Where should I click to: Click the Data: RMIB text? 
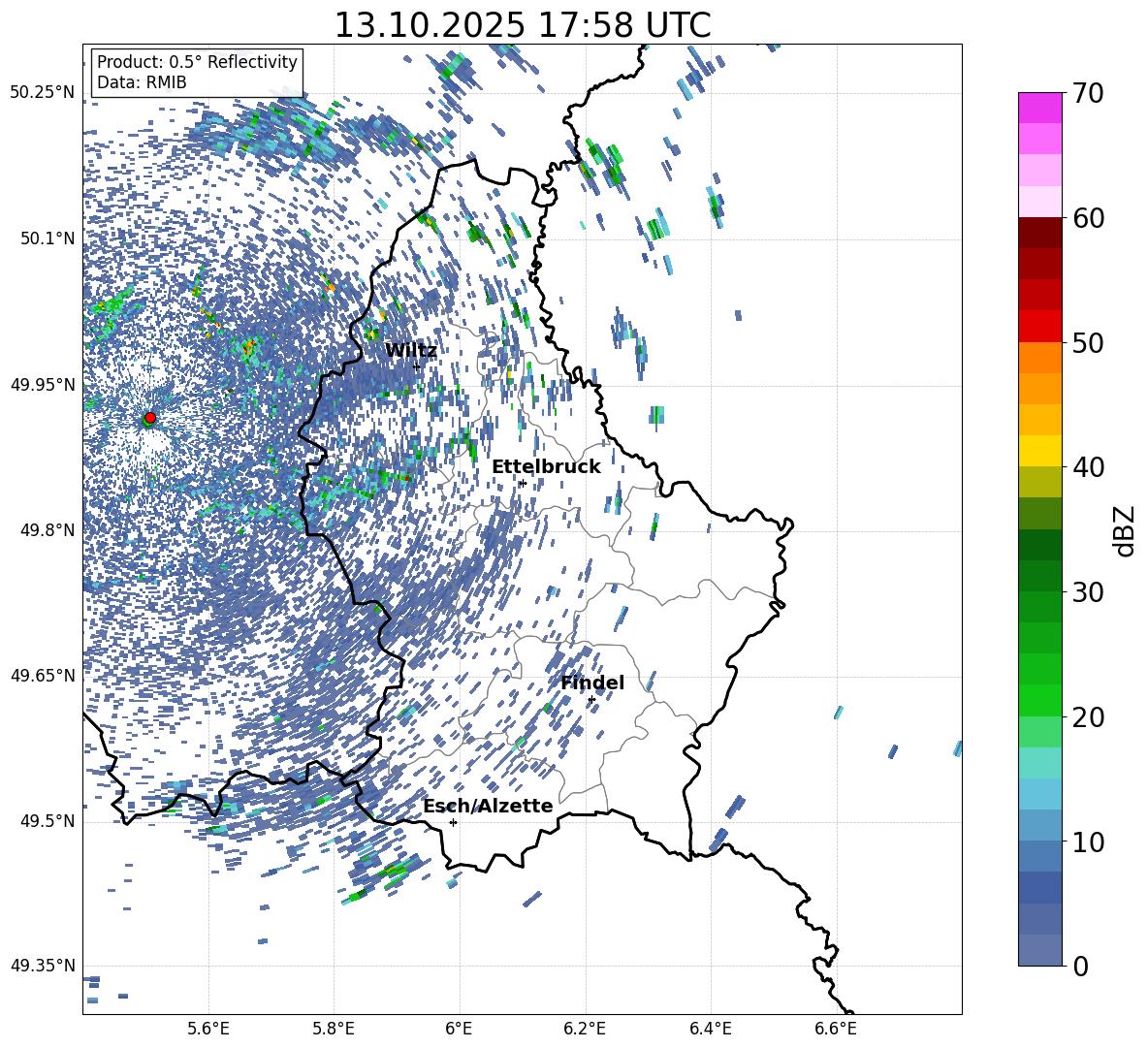pyautogui.click(x=142, y=82)
